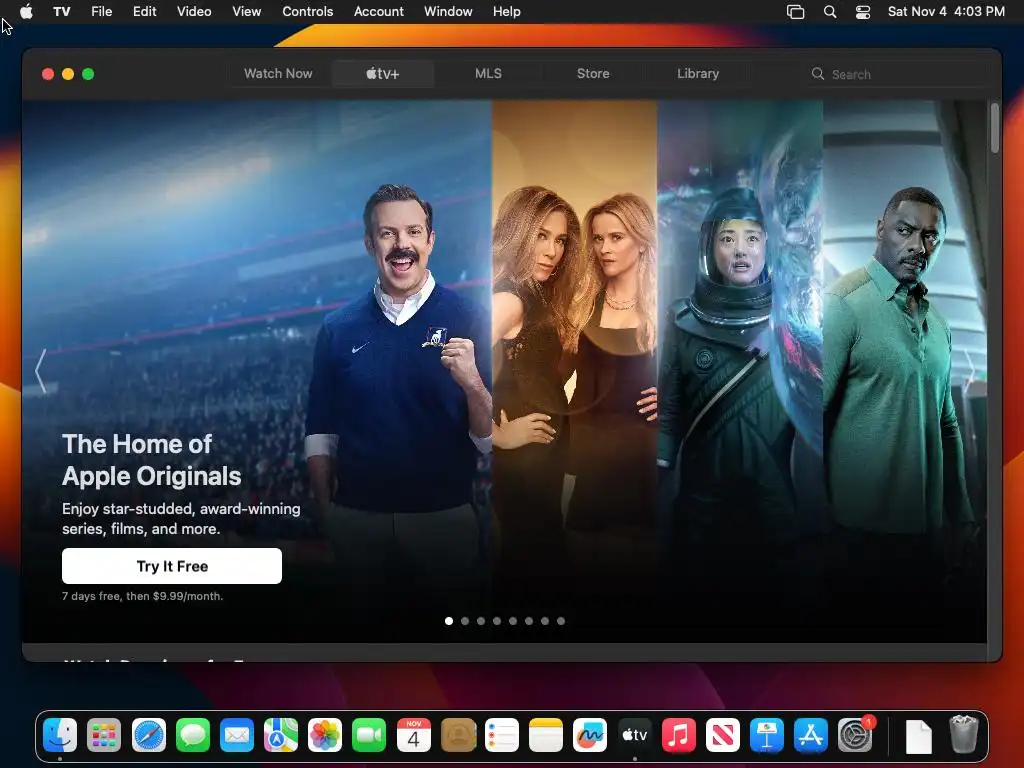Open Safari from the Dock
This screenshot has width=1024, height=768.
pos(148,735)
